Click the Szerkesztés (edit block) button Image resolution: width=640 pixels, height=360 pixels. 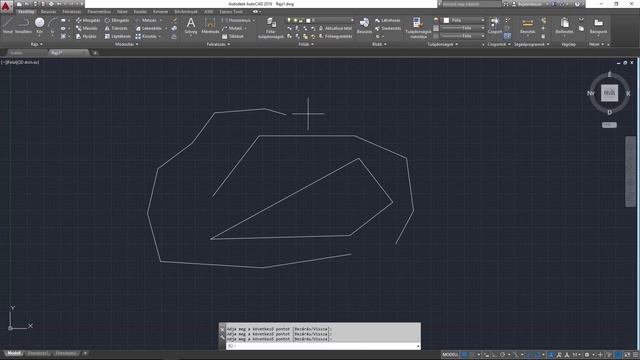pyautogui.click(x=388, y=28)
